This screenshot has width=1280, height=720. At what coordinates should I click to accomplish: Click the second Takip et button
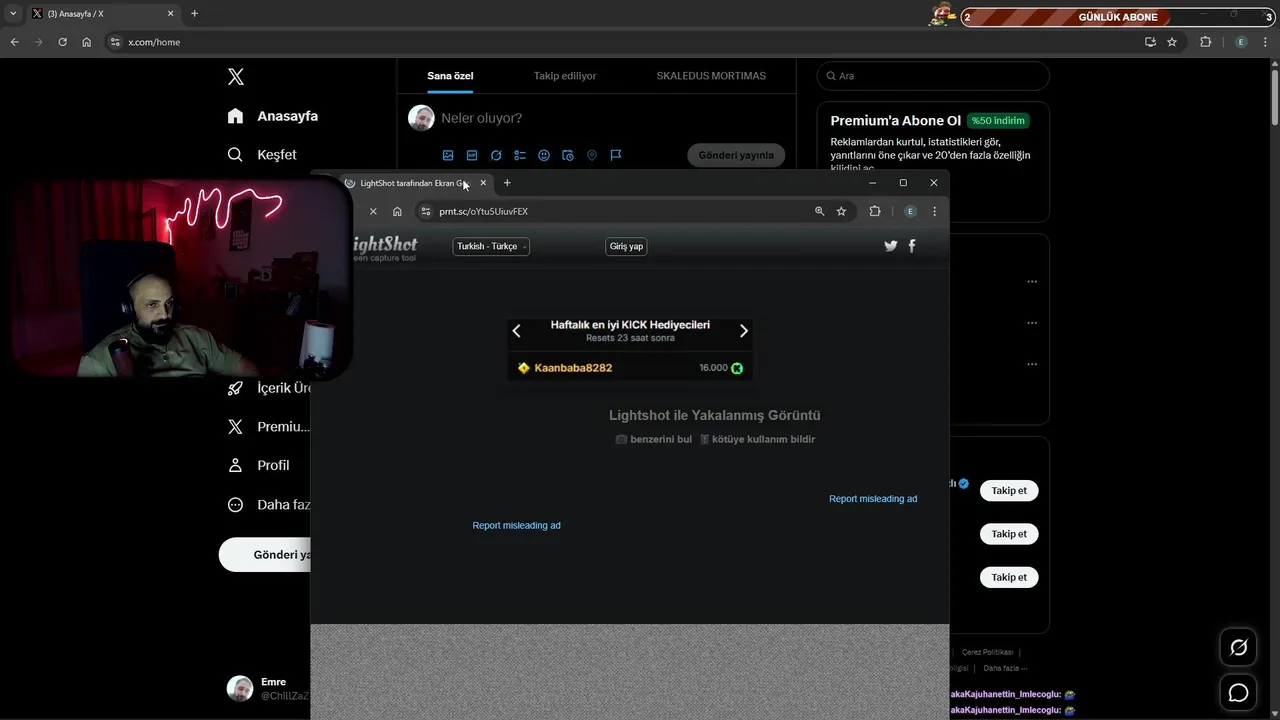1009,534
